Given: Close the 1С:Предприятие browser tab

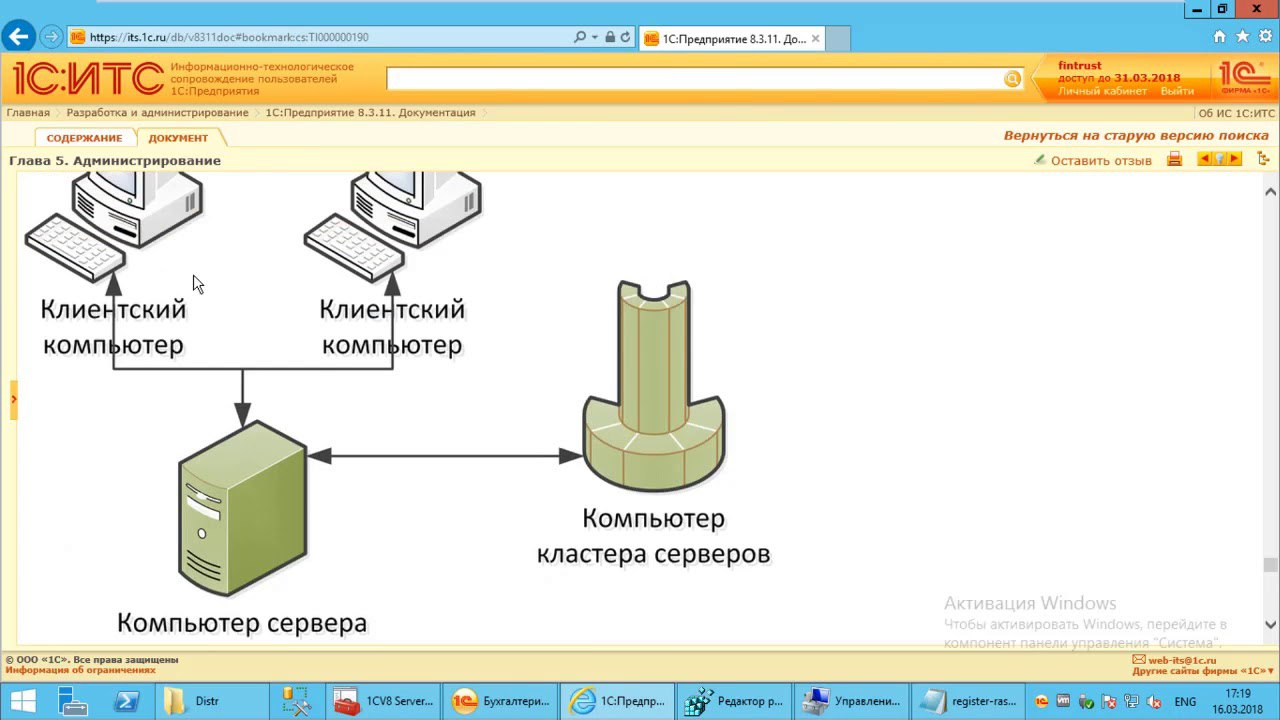Looking at the screenshot, I should (x=816, y=38).
